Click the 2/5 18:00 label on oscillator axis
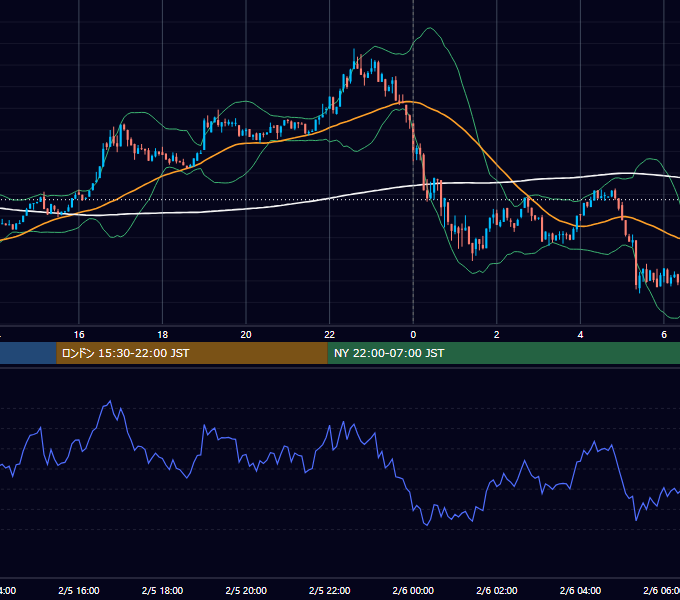 tap(163, 590)
